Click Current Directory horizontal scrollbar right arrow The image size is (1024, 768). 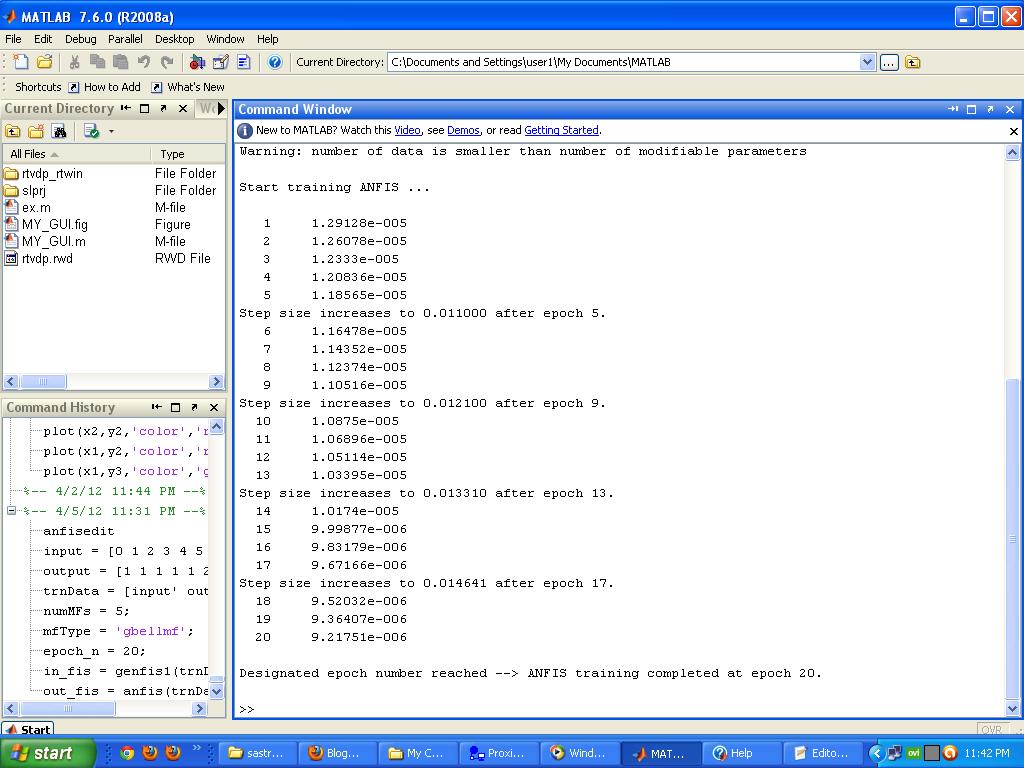(216, 381)
